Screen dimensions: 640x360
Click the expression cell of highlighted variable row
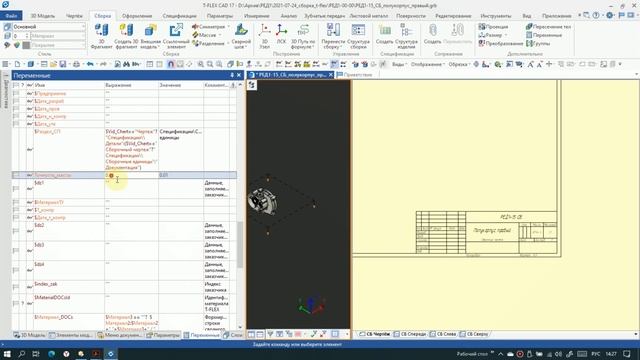pos(131,175)
